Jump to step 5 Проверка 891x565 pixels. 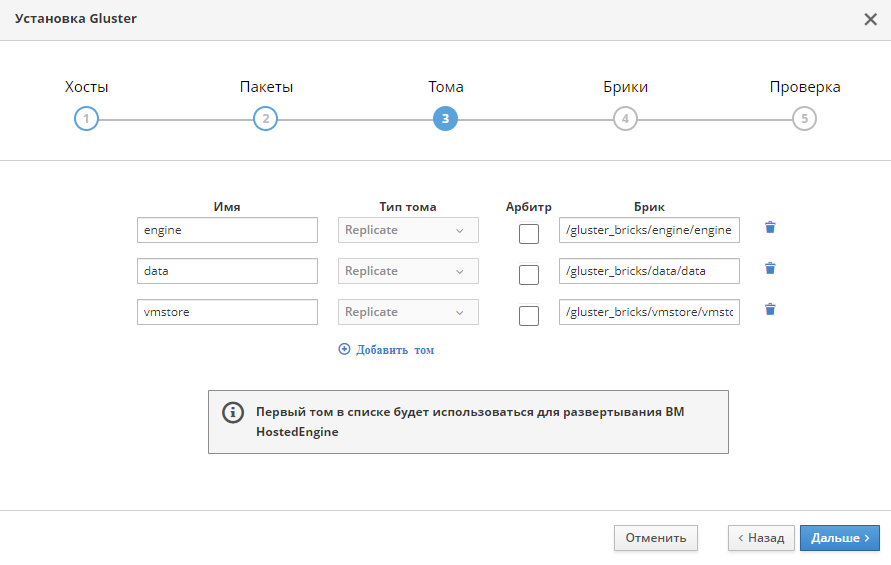(x=804, y=119)
